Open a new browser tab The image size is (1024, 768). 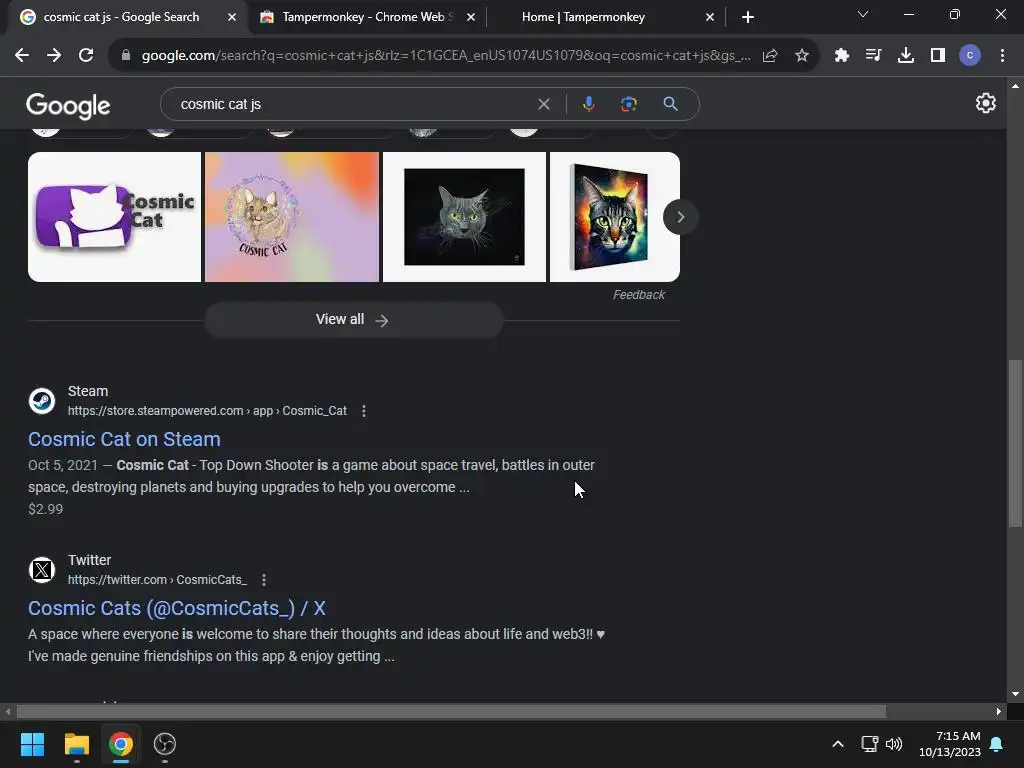pyautogui.click(x=748, y=18)
